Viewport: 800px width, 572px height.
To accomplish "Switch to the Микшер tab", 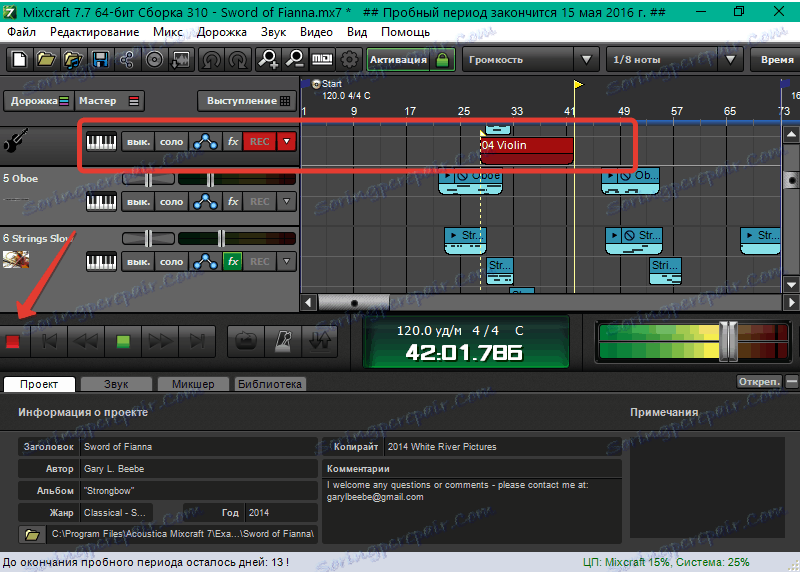I will [x=191, y=384].
